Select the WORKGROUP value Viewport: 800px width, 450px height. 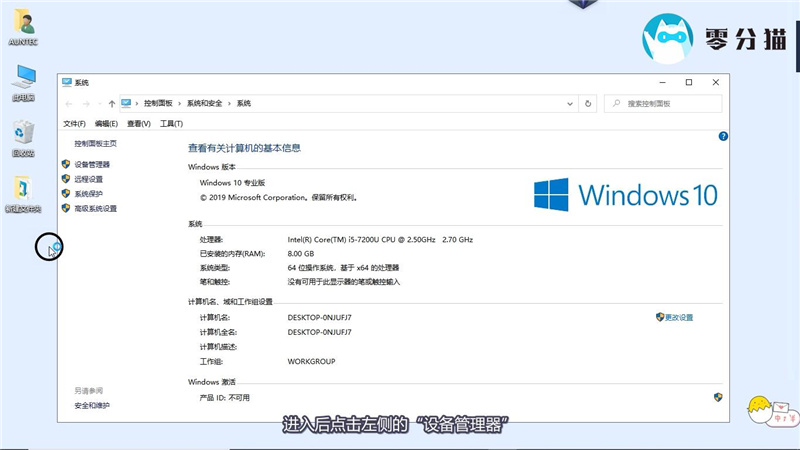311,361
